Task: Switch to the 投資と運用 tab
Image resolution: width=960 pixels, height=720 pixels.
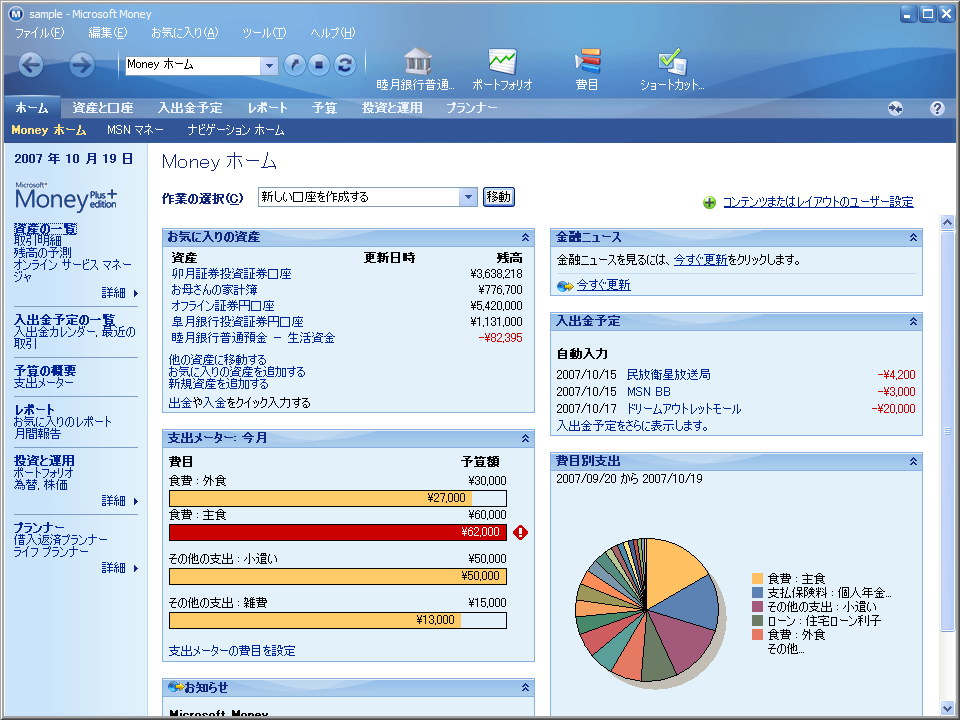Action: (x=392, y=108)
